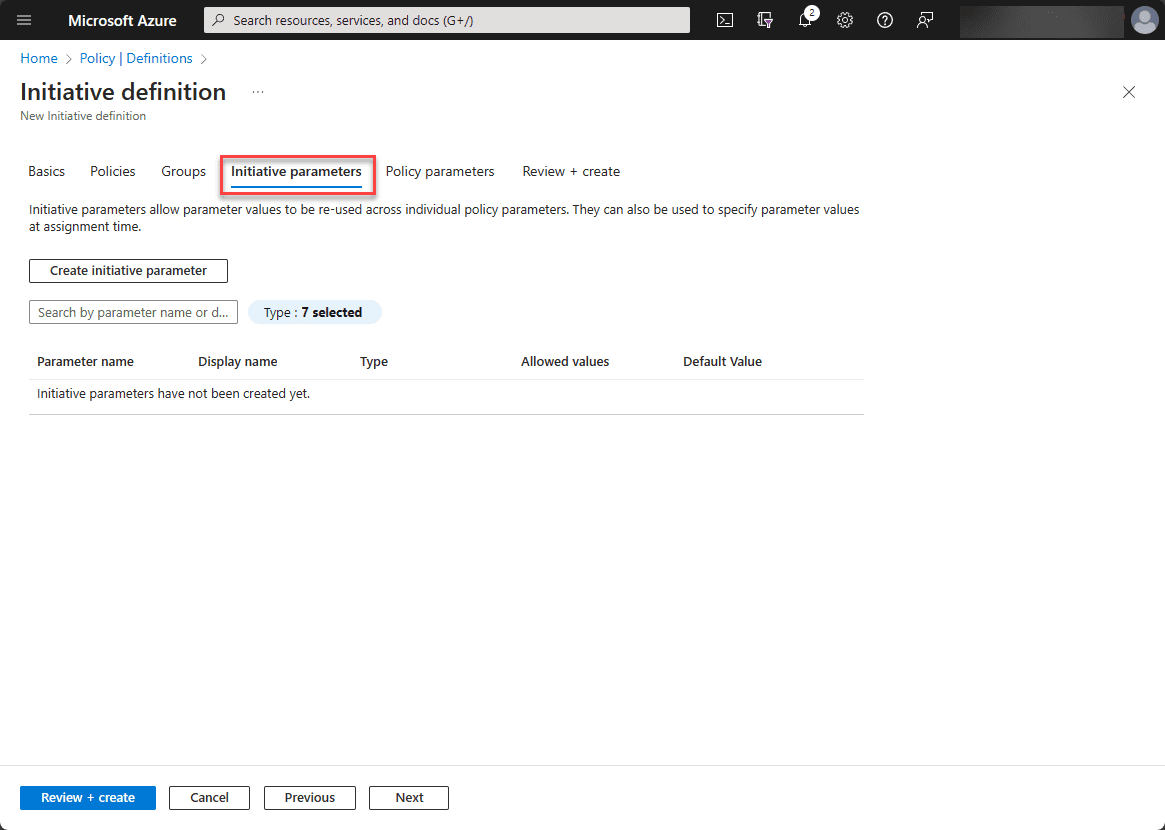Open the portal settings gear

845,20
